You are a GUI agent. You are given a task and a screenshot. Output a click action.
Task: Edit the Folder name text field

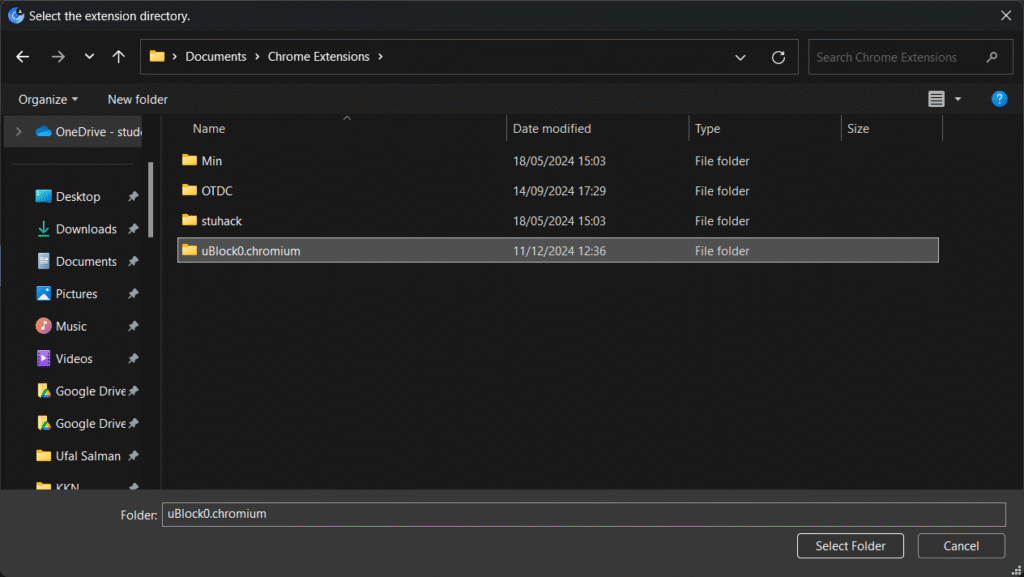[583, 514]
